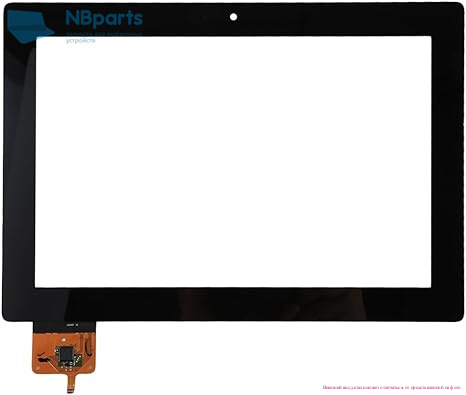Click the Russian tagline under NBparts
Screen dimensions: 466x395
pos(104,37)
